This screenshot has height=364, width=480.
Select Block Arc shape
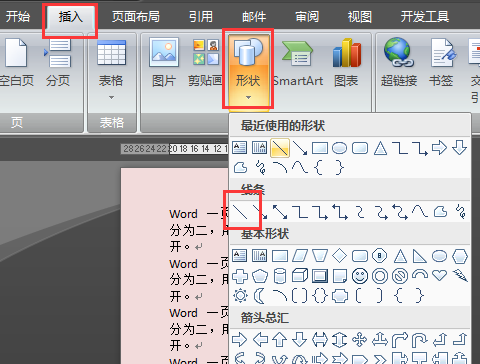pos(420,274)
